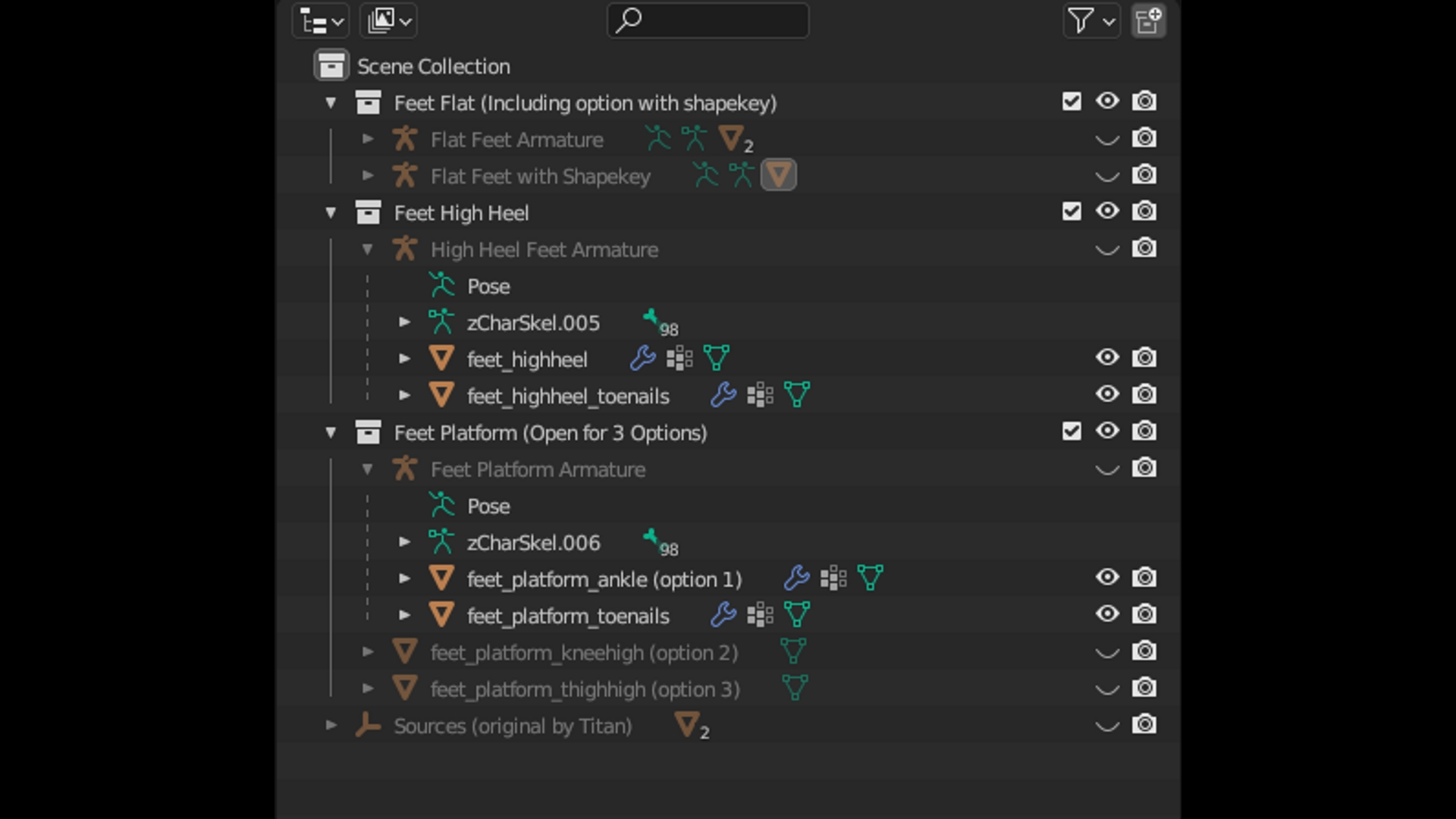Screen dimensions: 1456x819
Task: Expand the feet_highheel mesh row
Action: coord(405,359)
